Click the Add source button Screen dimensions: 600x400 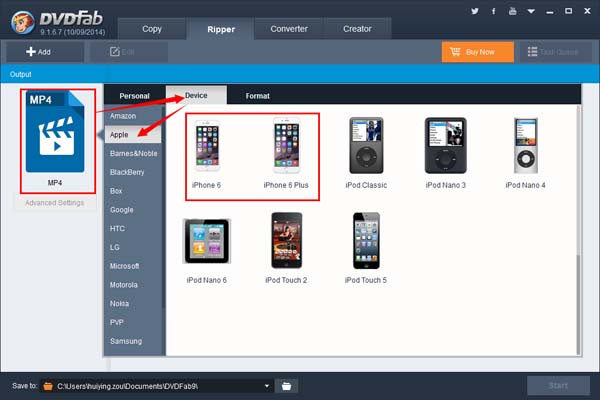[x=45, y=52]
